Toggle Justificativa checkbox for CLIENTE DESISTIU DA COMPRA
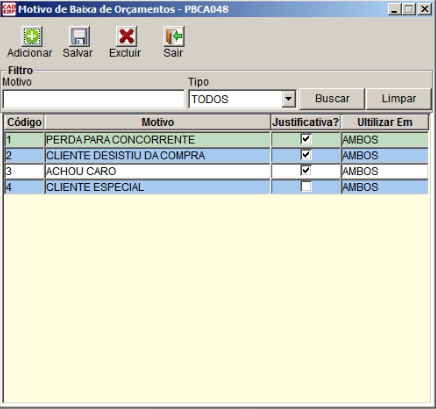The image size is (436, 409). tap(306, 155)
